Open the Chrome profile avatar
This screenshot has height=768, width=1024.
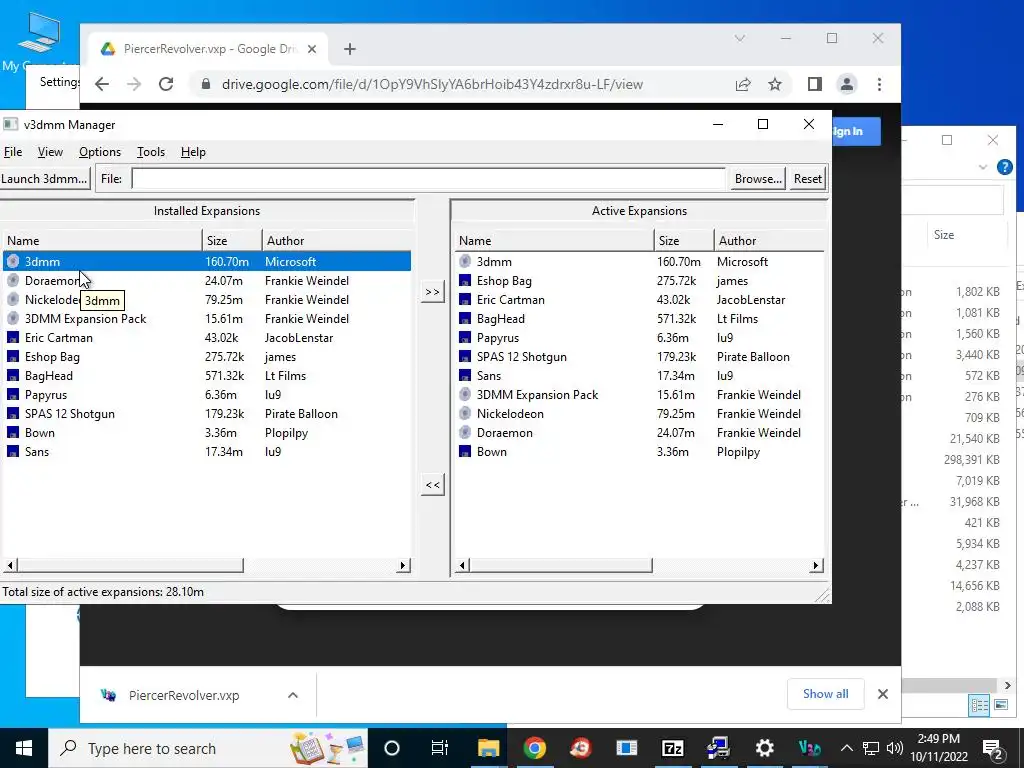point(847,84)
